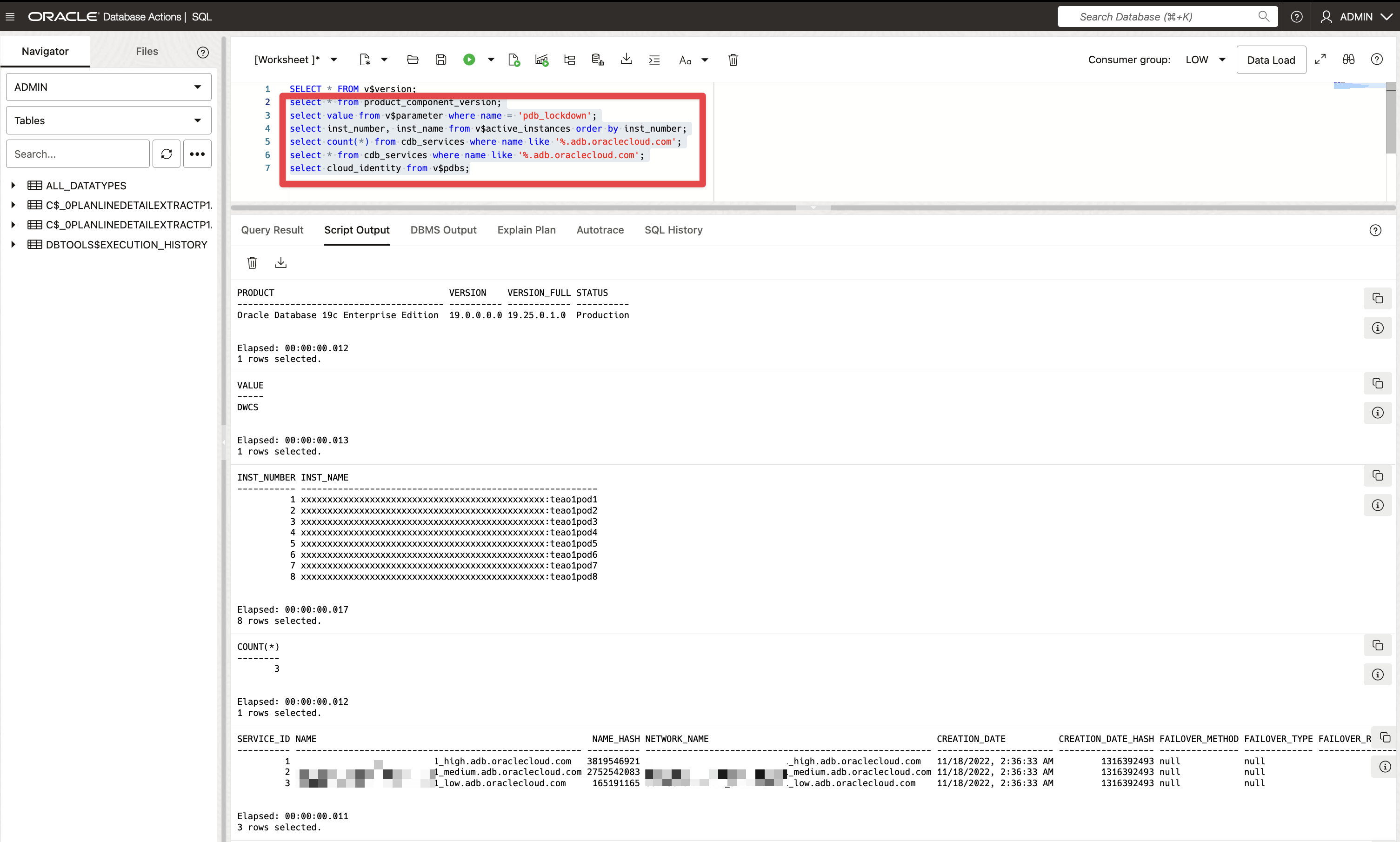Switch to the SQL History tab
This screenshot has width=1400, height=842.
(673, 230)
